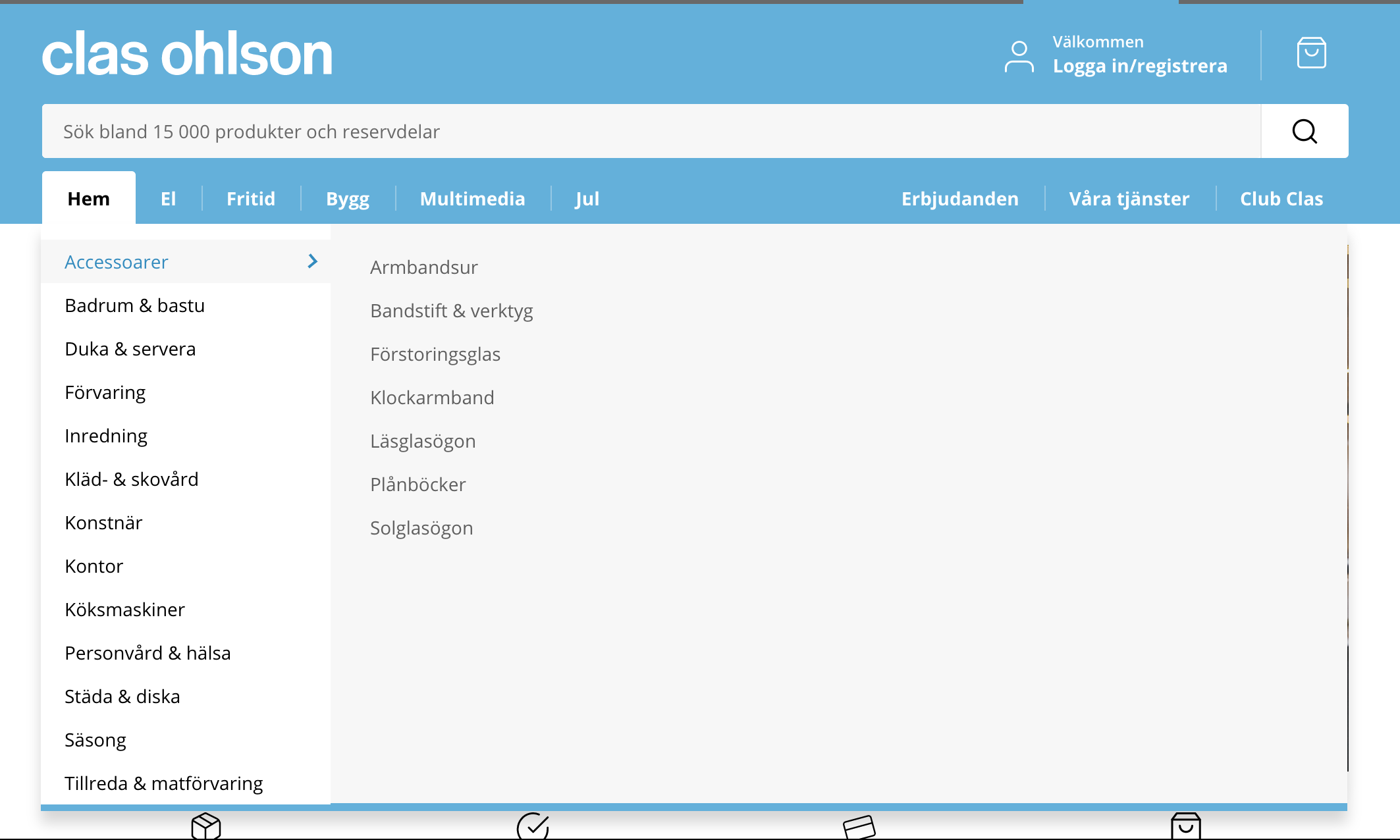Switch to the Multimedia tab

472,199
